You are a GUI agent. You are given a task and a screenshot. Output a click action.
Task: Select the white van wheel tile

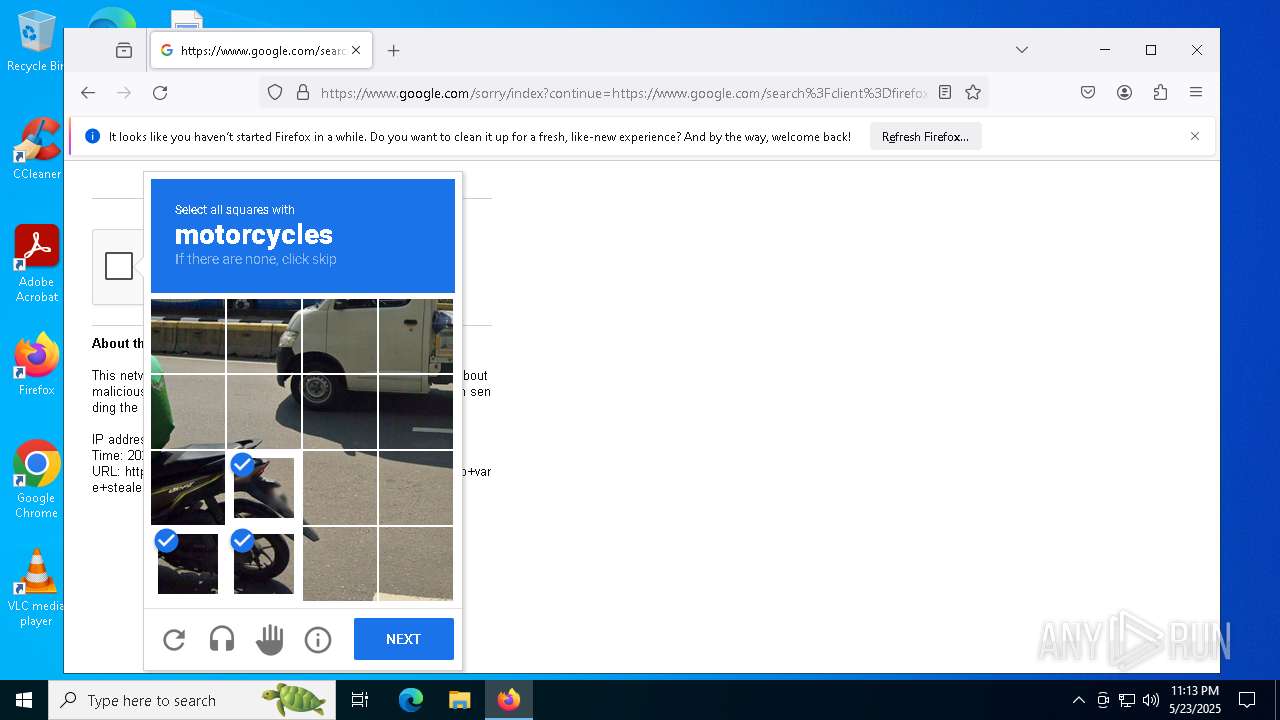pyautogui.click(x=340, y=412)
